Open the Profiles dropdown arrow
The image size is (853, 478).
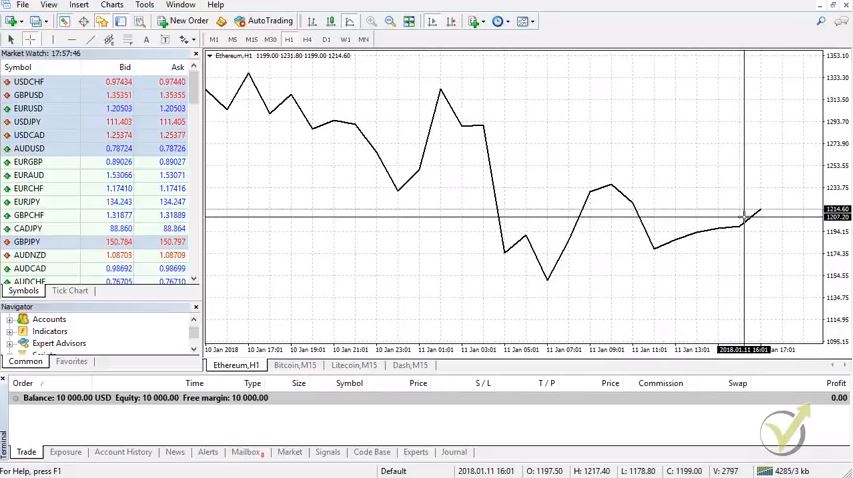click(46, 22)
